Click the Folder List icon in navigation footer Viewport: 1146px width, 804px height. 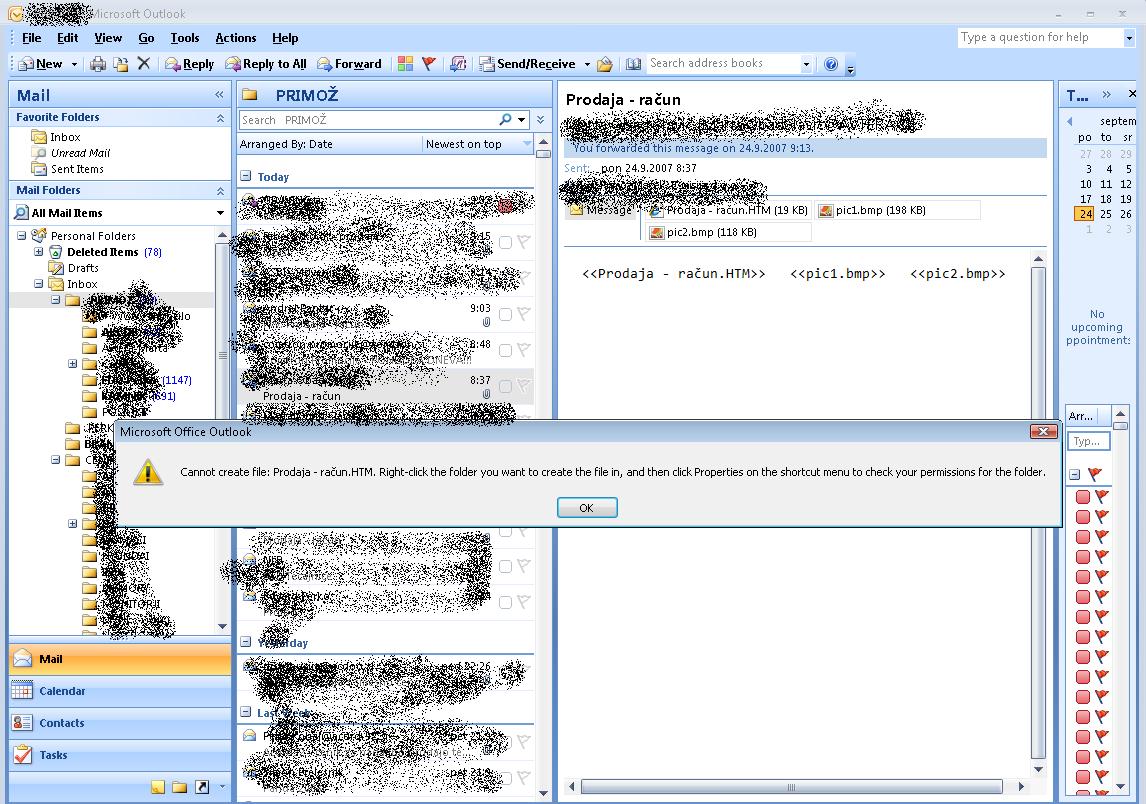pyautogui.click(x=180, y=787)
